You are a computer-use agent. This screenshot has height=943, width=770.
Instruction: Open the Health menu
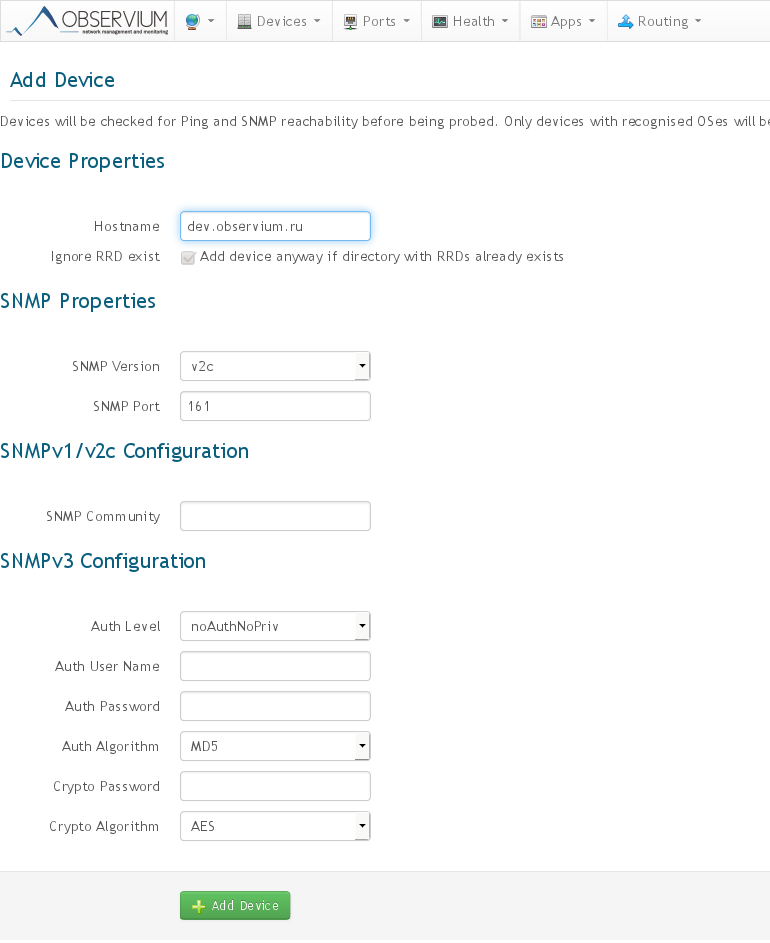pyautogui.click(x=470, y=21)
